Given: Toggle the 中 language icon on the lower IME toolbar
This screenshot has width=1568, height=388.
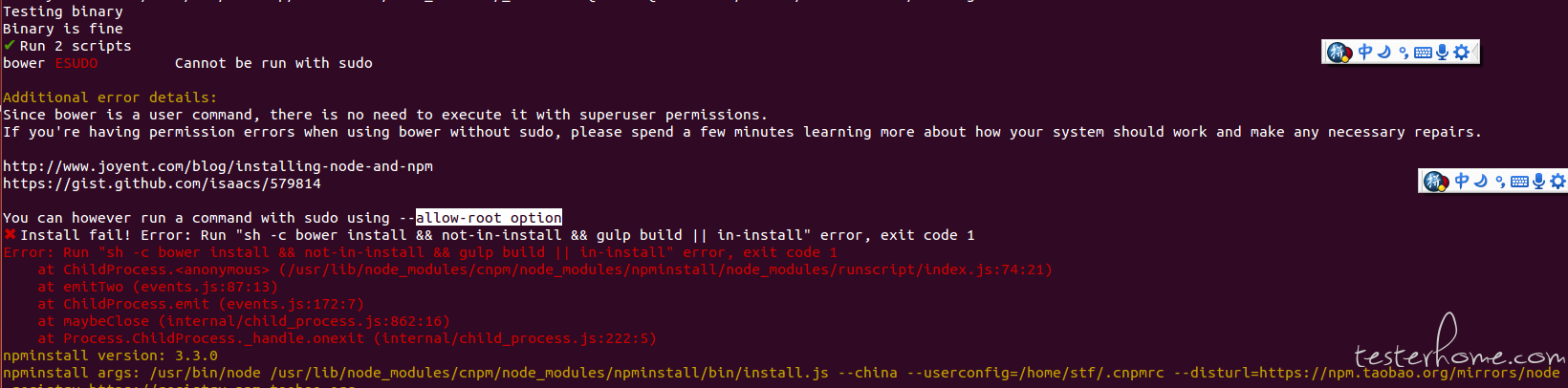Looking at the screenshot, I should tap(1462, 181).
